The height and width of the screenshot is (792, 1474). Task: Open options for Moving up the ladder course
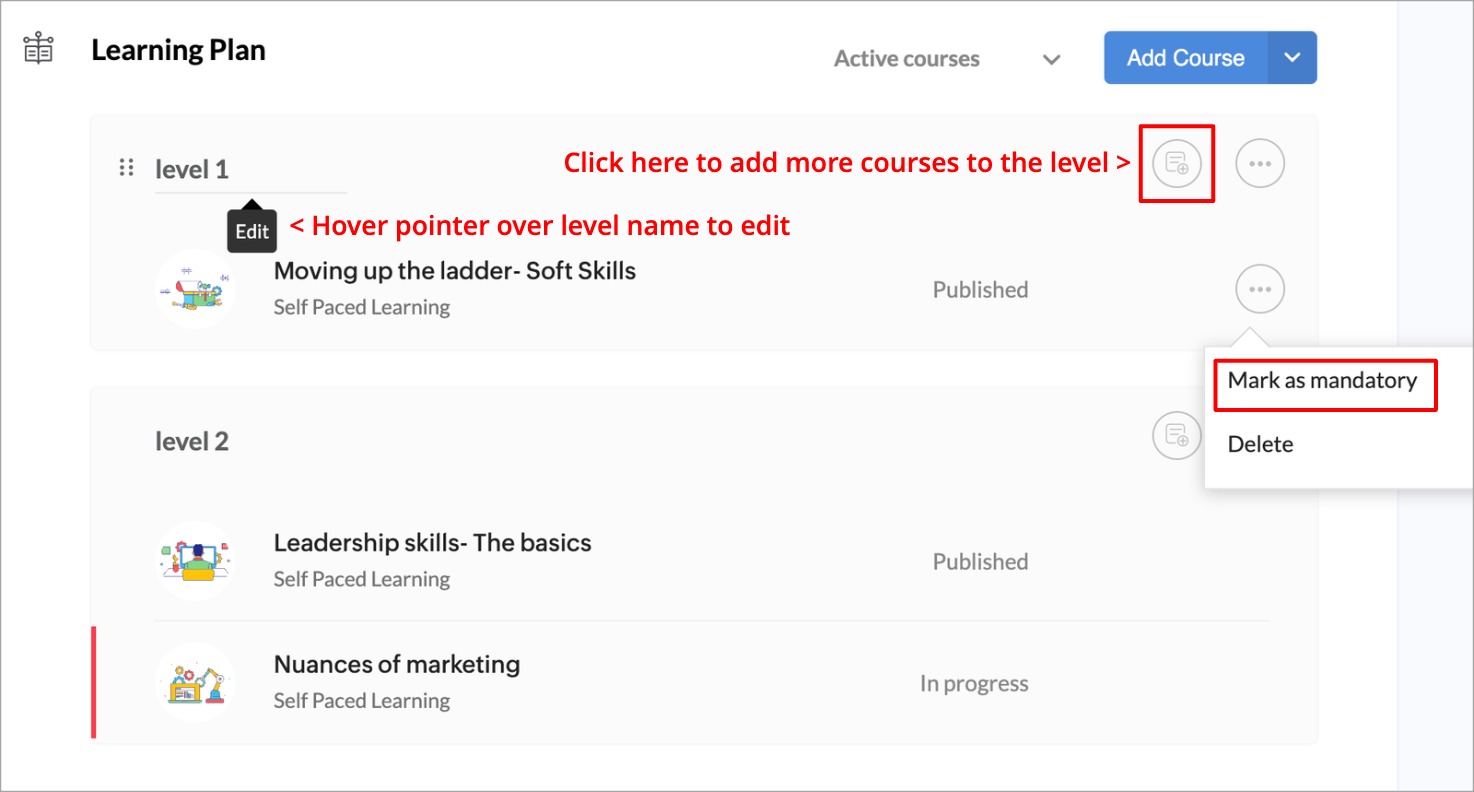tap(1260, 290)
